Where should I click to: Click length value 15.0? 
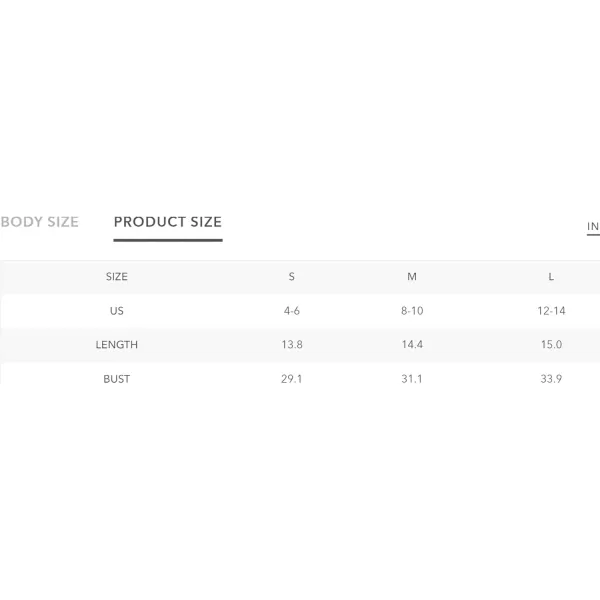tap(551, 345)
